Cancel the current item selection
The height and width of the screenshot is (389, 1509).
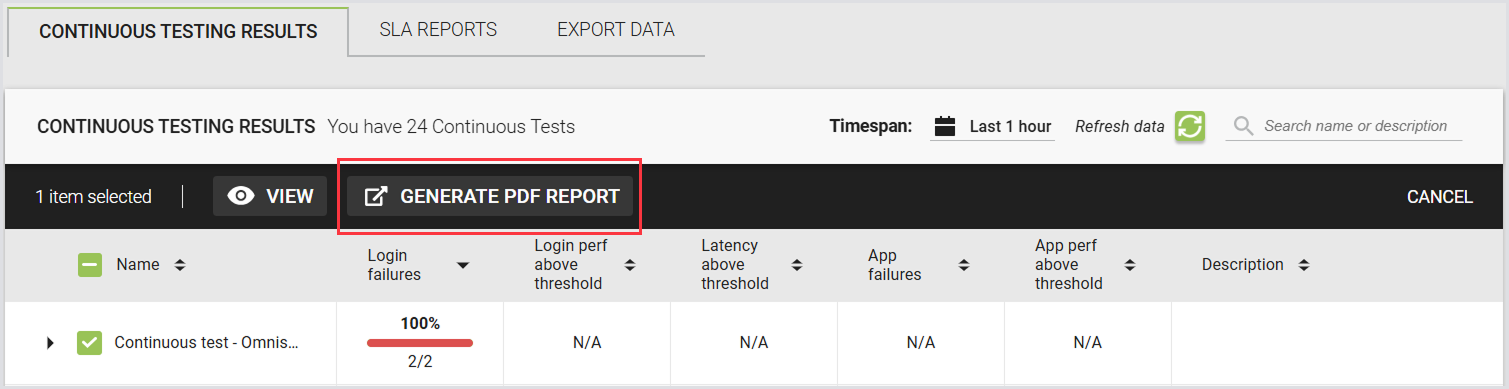click(1440, 197)
